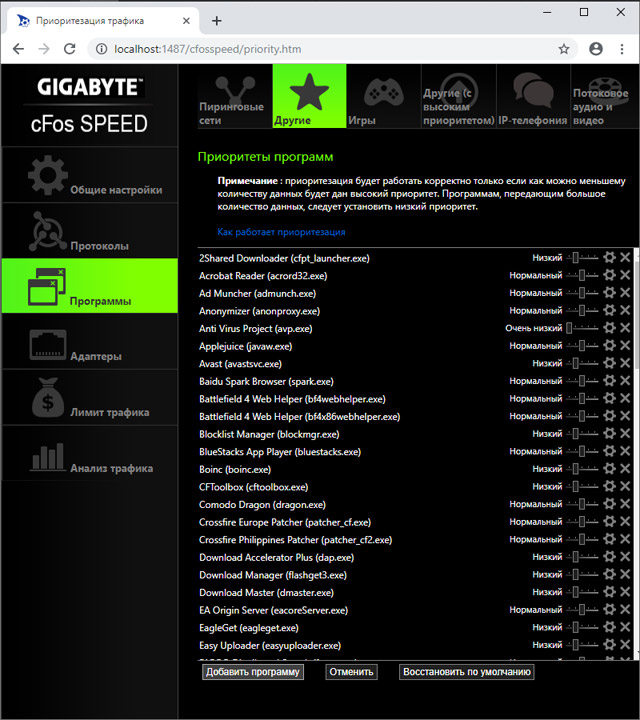Go back in browser history

18,49
